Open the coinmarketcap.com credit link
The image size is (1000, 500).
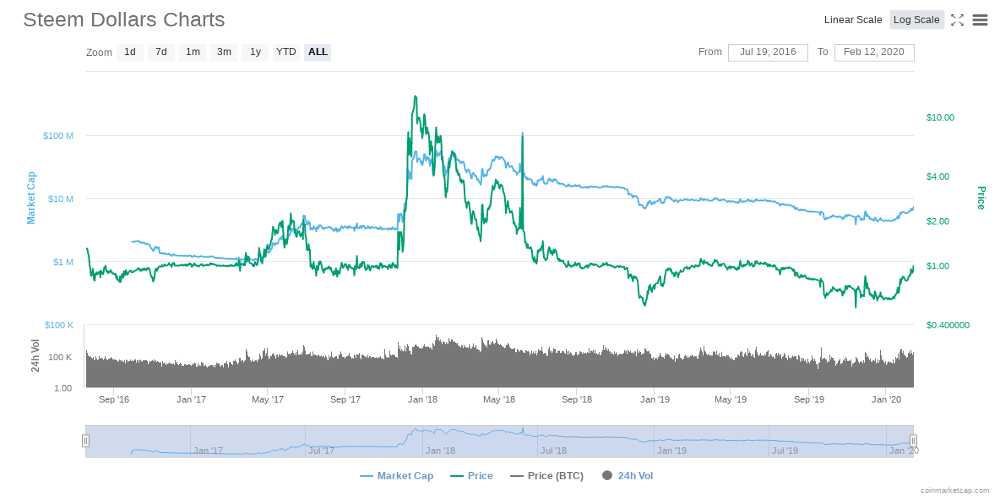(x=955, y=490)
